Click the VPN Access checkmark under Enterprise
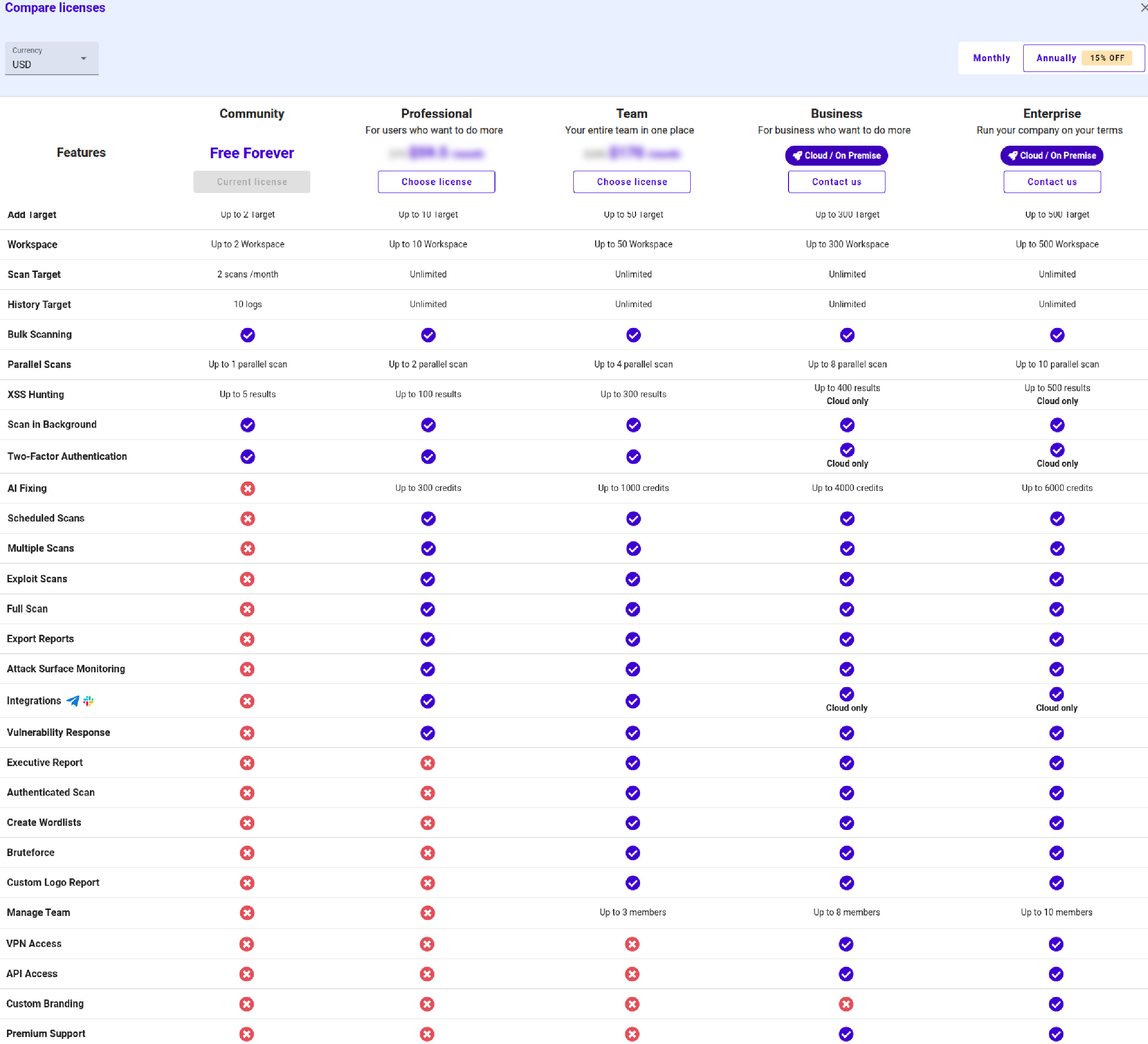Image resolution: width=1148 pixels, height=1044 pixels. pos(1058,944)
